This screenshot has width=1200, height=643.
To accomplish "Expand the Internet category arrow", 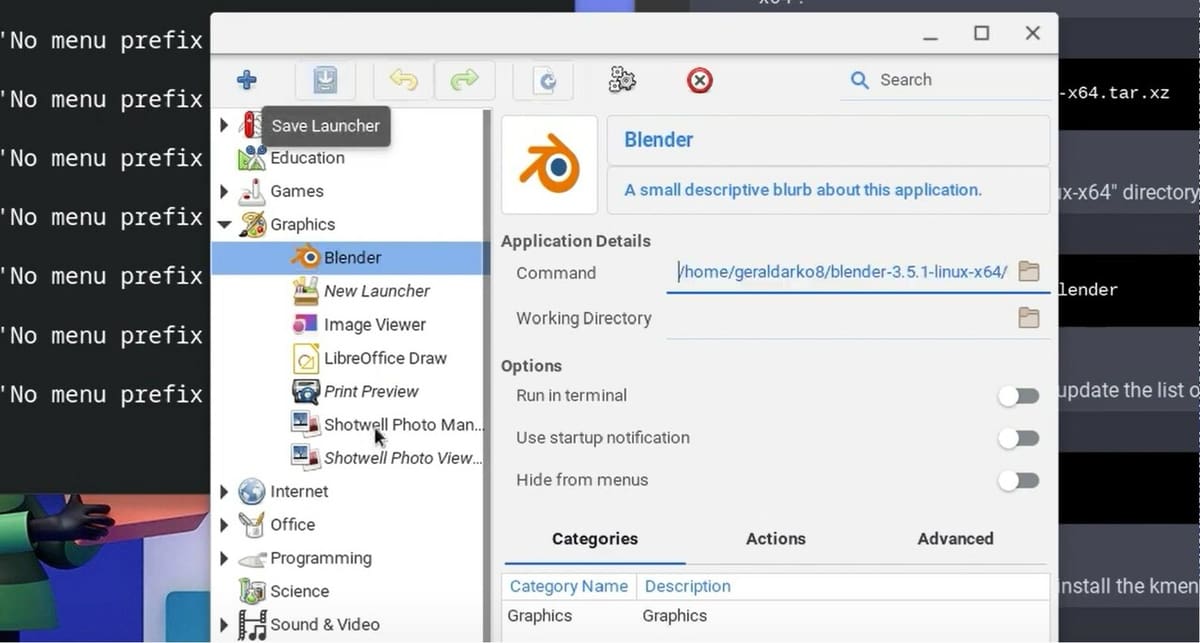I will point(224,491).
